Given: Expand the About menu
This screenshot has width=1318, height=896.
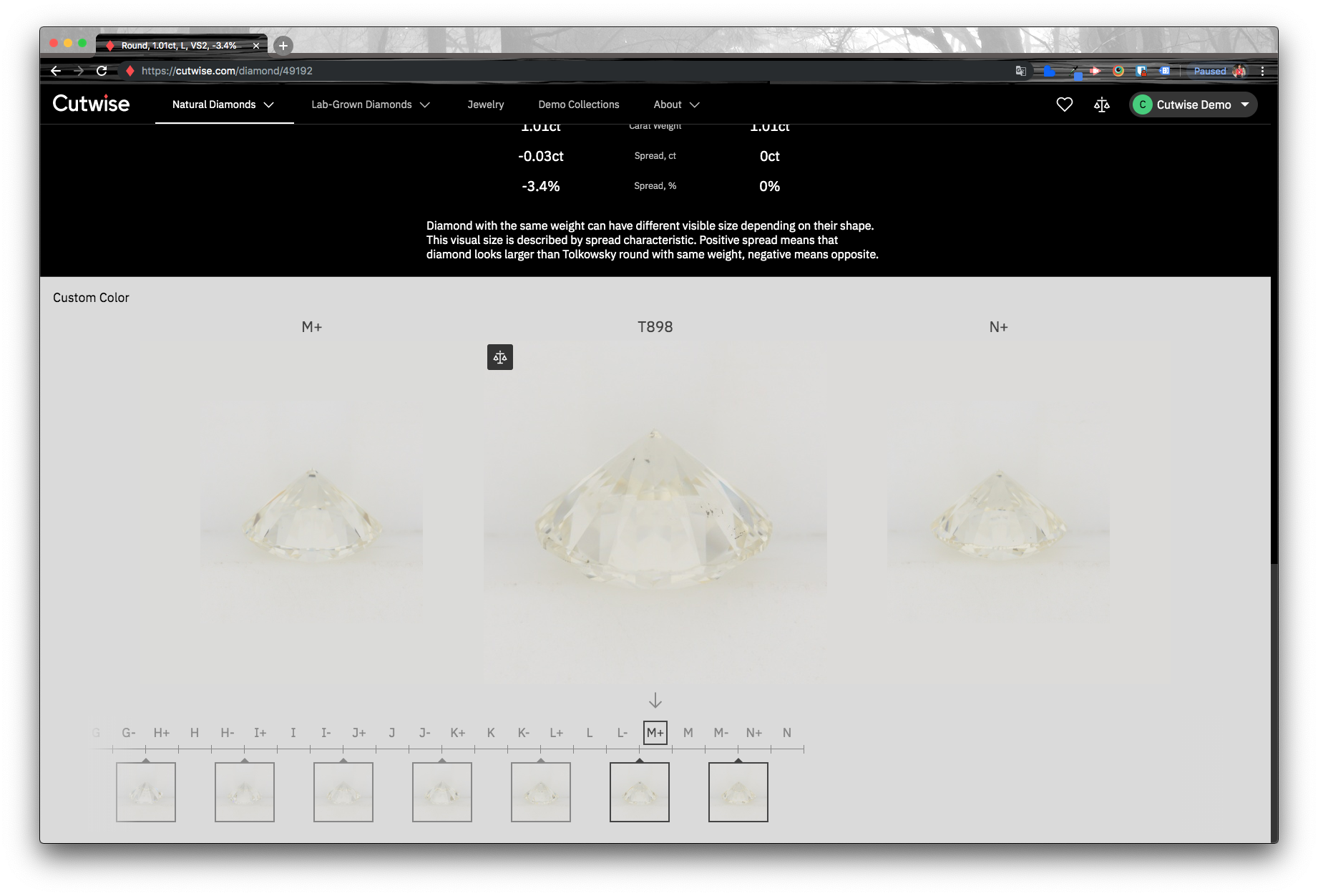Looking at the screenshot, I should coord(676,104).
